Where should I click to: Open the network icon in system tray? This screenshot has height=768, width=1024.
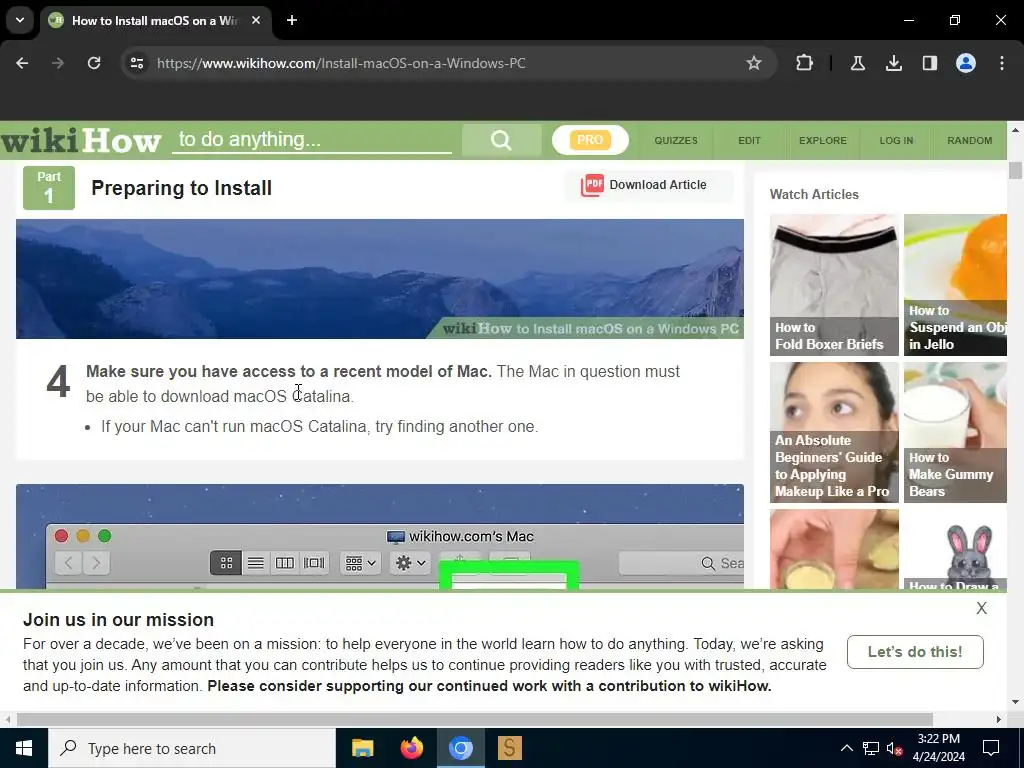871,748
